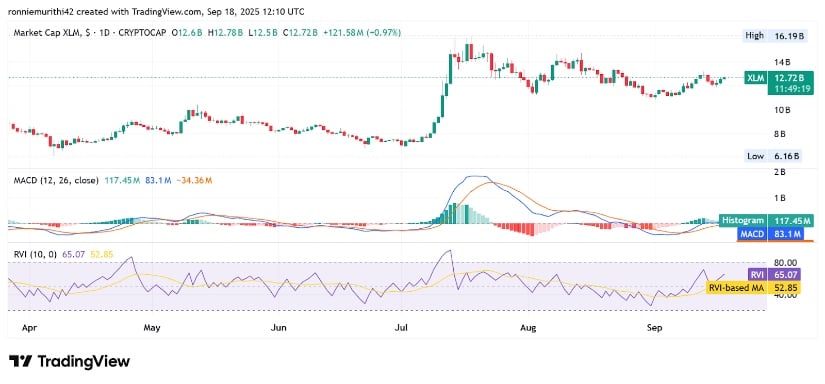Click the purple RVI scale tag

(x=756, y=274)
